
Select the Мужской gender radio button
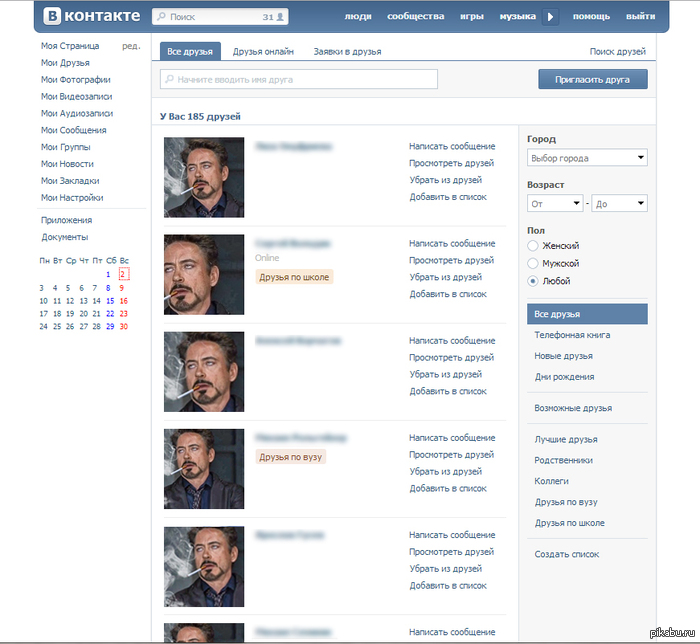(533, 263)
